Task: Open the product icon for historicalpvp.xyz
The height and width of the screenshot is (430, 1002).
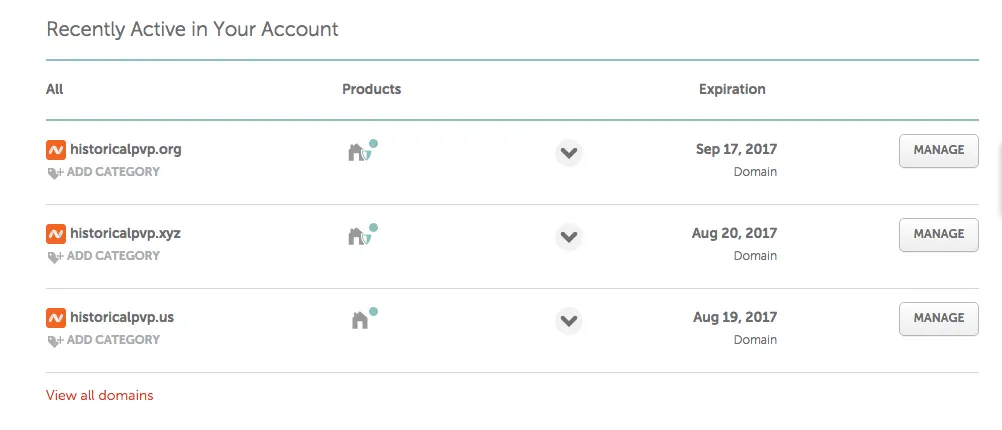Action: 361,235
